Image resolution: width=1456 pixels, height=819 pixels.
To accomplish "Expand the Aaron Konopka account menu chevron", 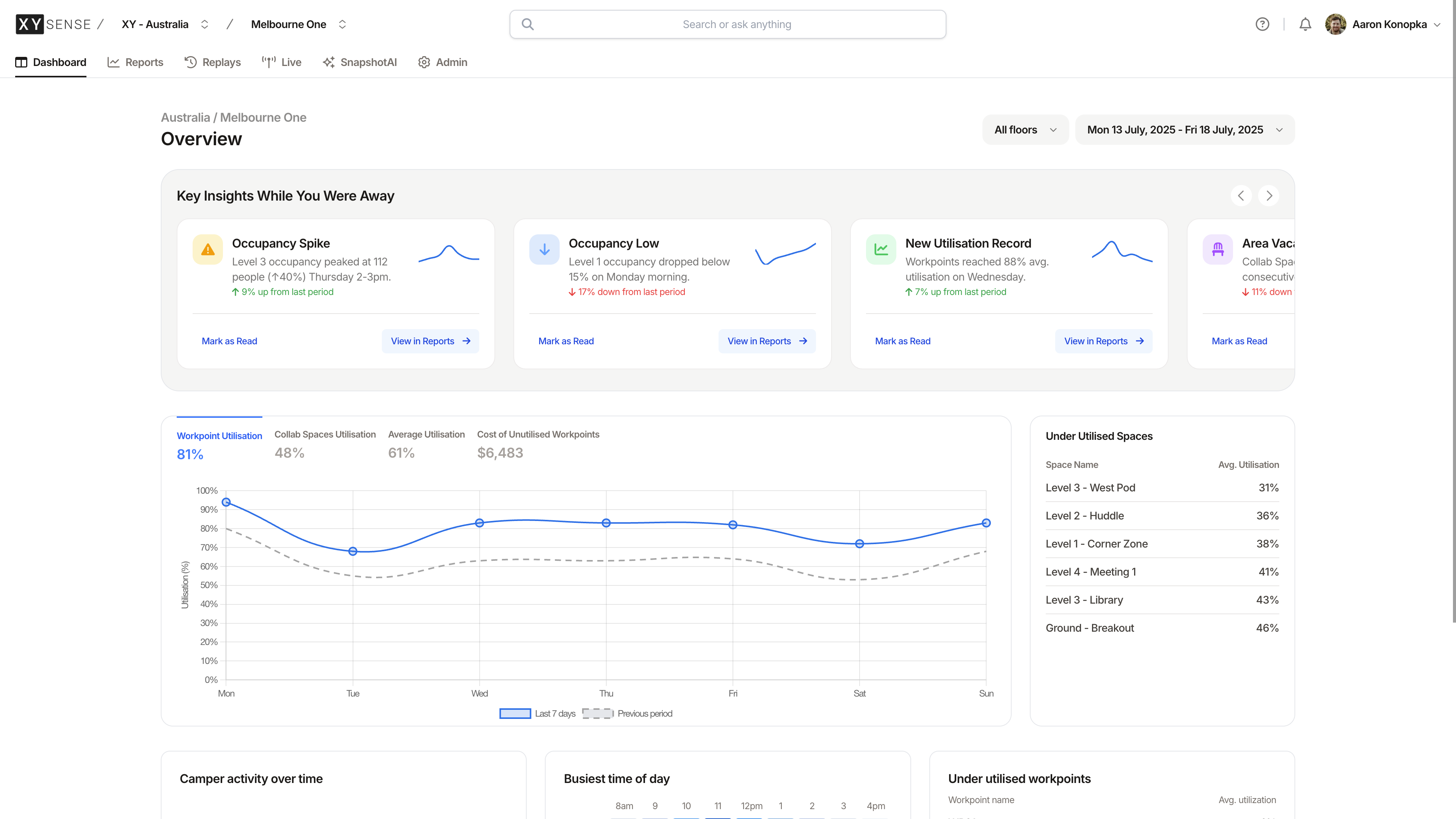I will click(1437, 24).
